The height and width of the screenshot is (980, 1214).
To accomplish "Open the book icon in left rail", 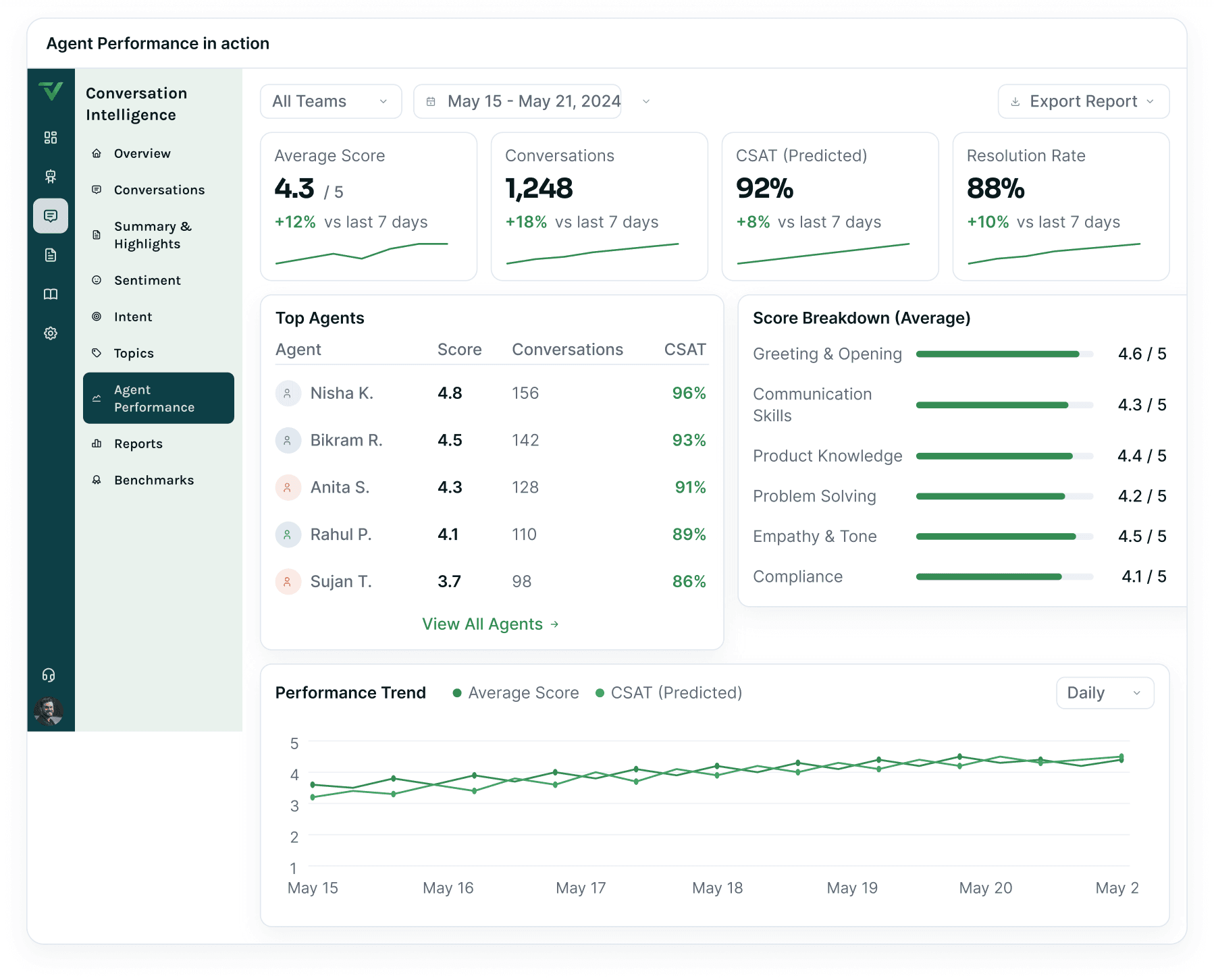I will (51, 294).
